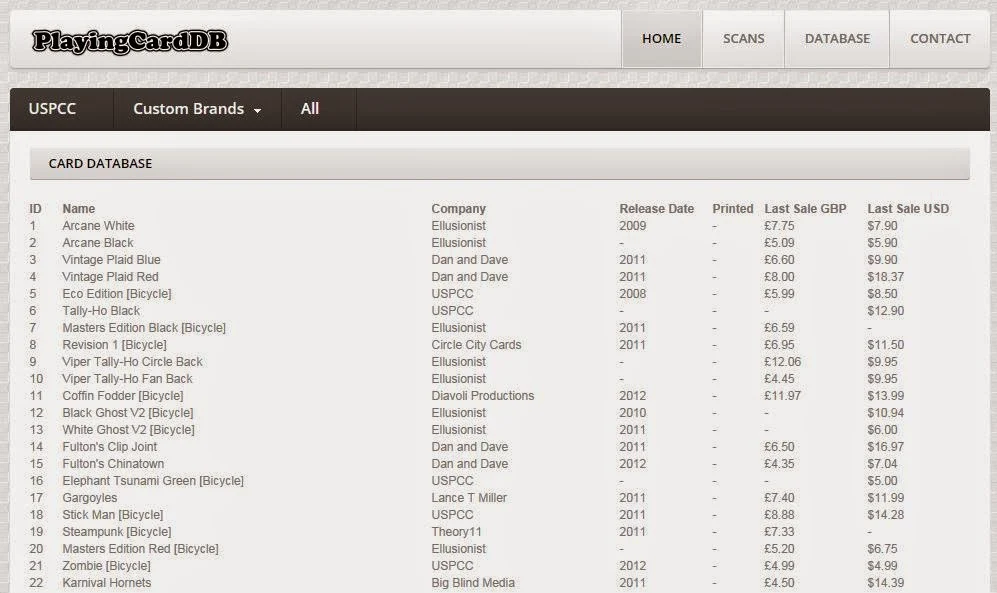This screenshot has width=997, height=593.
Task: Click the PlayingCardDB logo
Action: coord(130,41)
